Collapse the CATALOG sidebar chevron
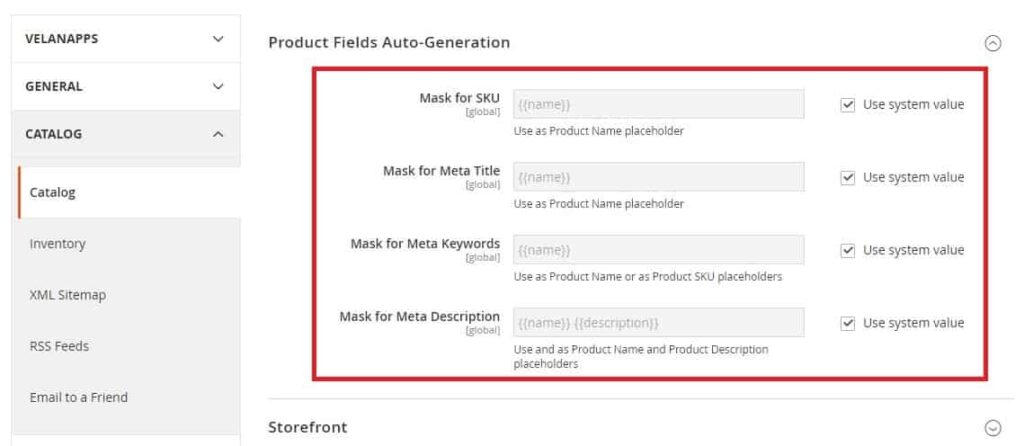The width and height of the screenshot is (1024, 446). point(218,134)
